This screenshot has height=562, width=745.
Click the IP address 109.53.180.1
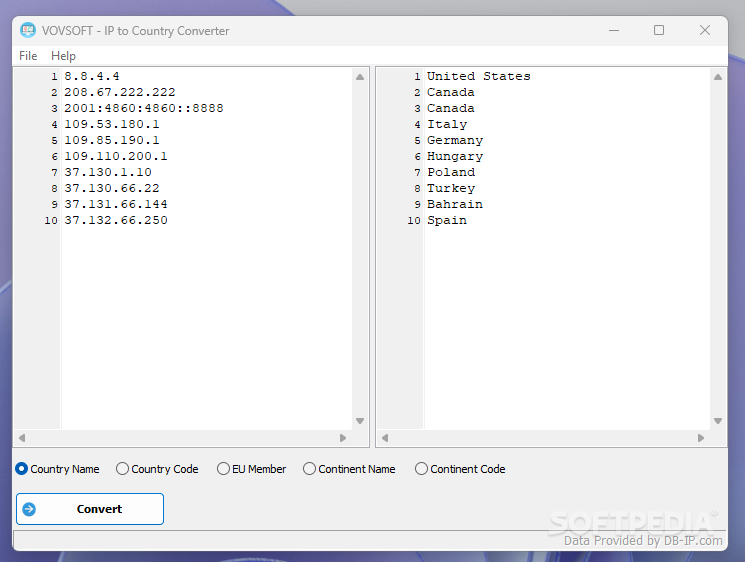pos(112,124)
